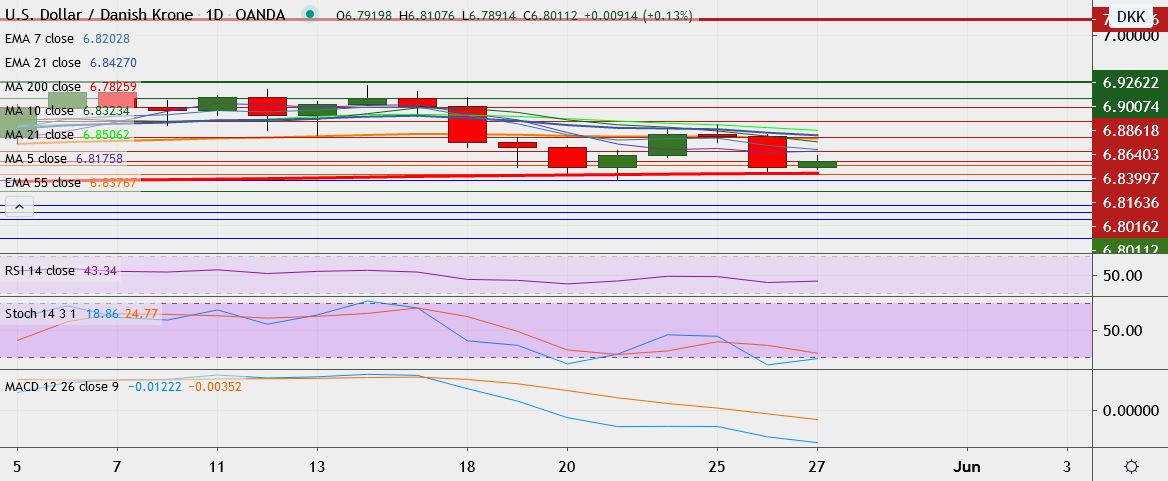Screen dimensions: 1168x481
Task: Collapse the indicator legend with chevron button
Action: click(19, 206)
